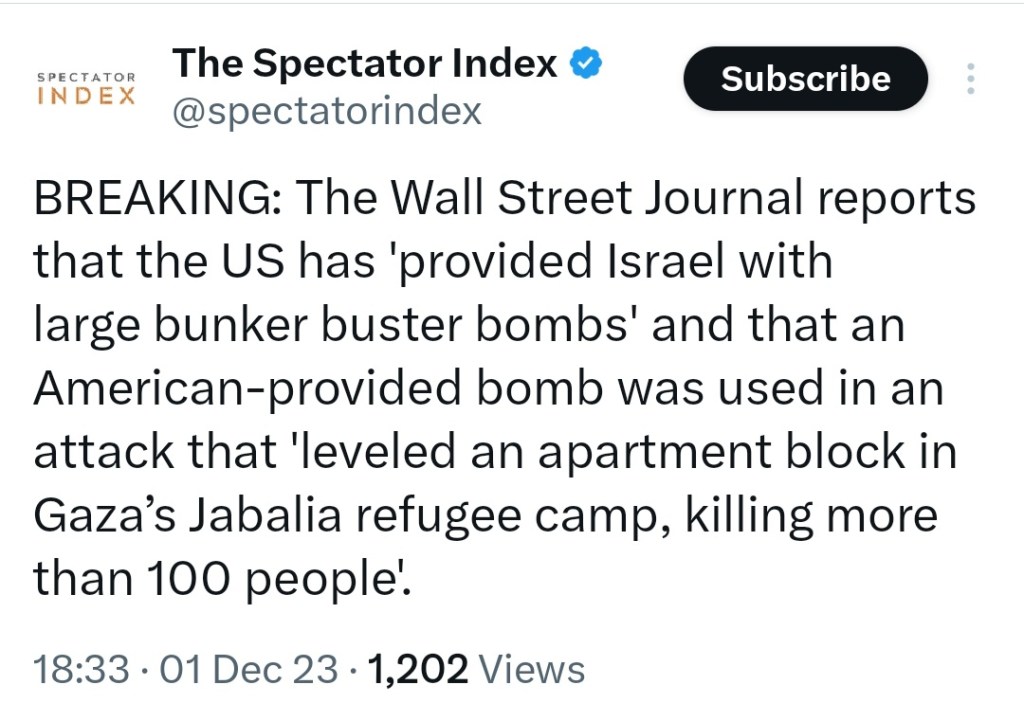Click "American-provided bomb" in the tweet
The width and height of the screenshot is (1024, 721).
(318, 389)
